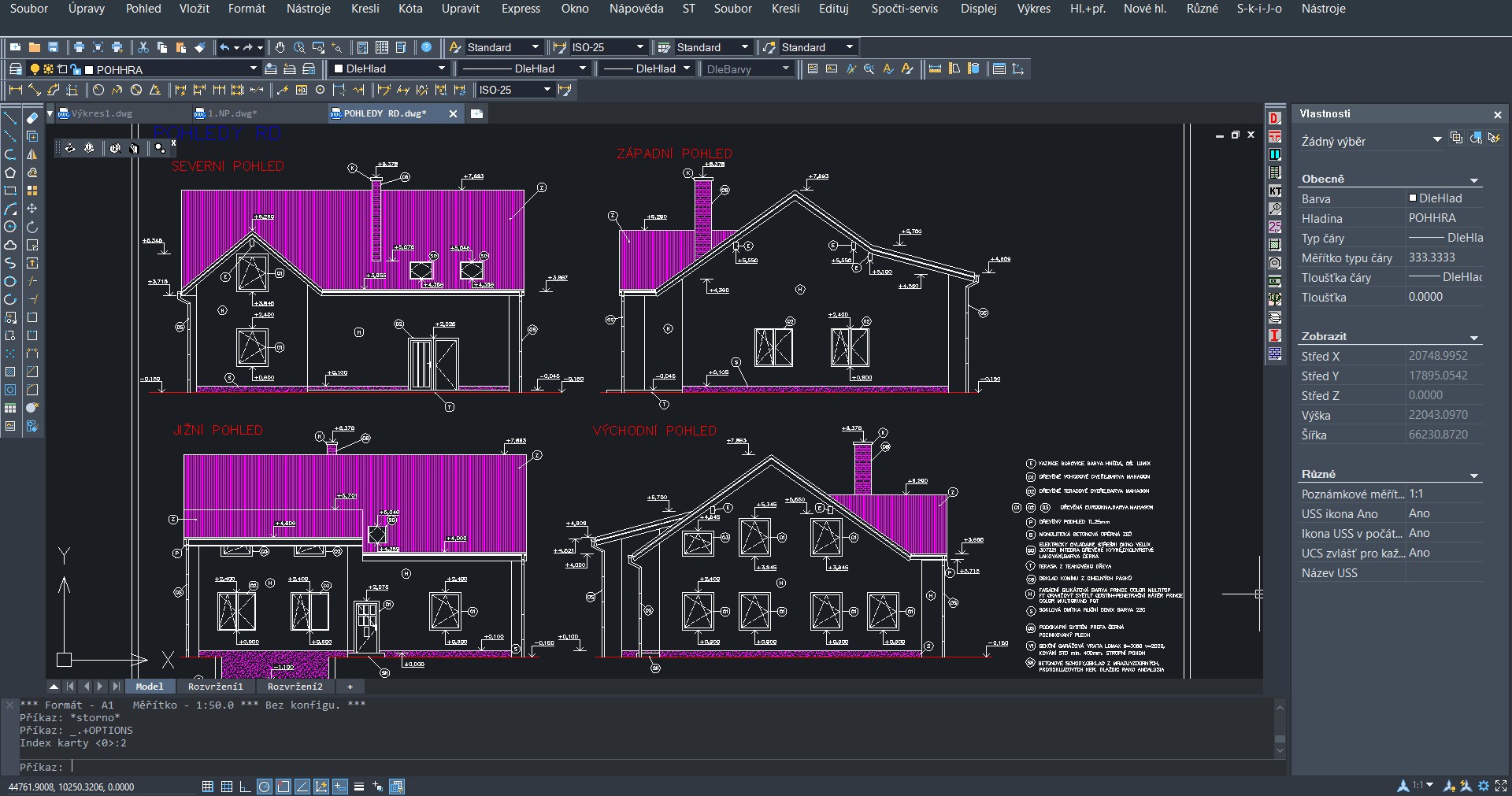Save drawing with floppy disk icon

pyautogui.click(x=54, y=47)
